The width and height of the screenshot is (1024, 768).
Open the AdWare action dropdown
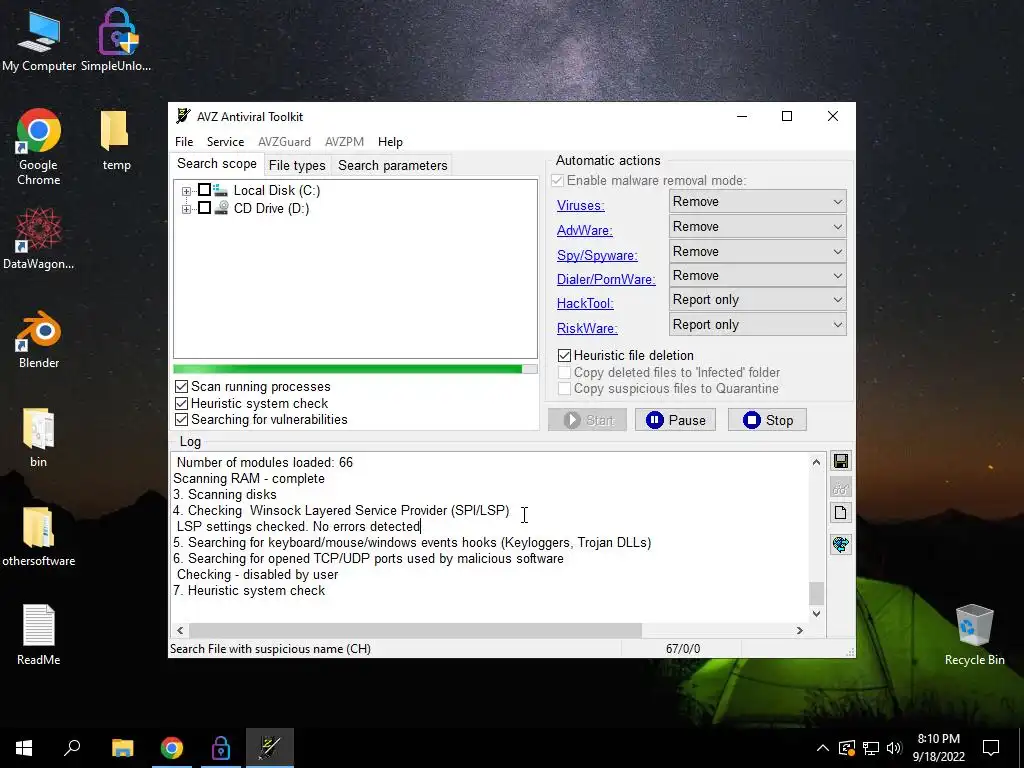(758, 227)
